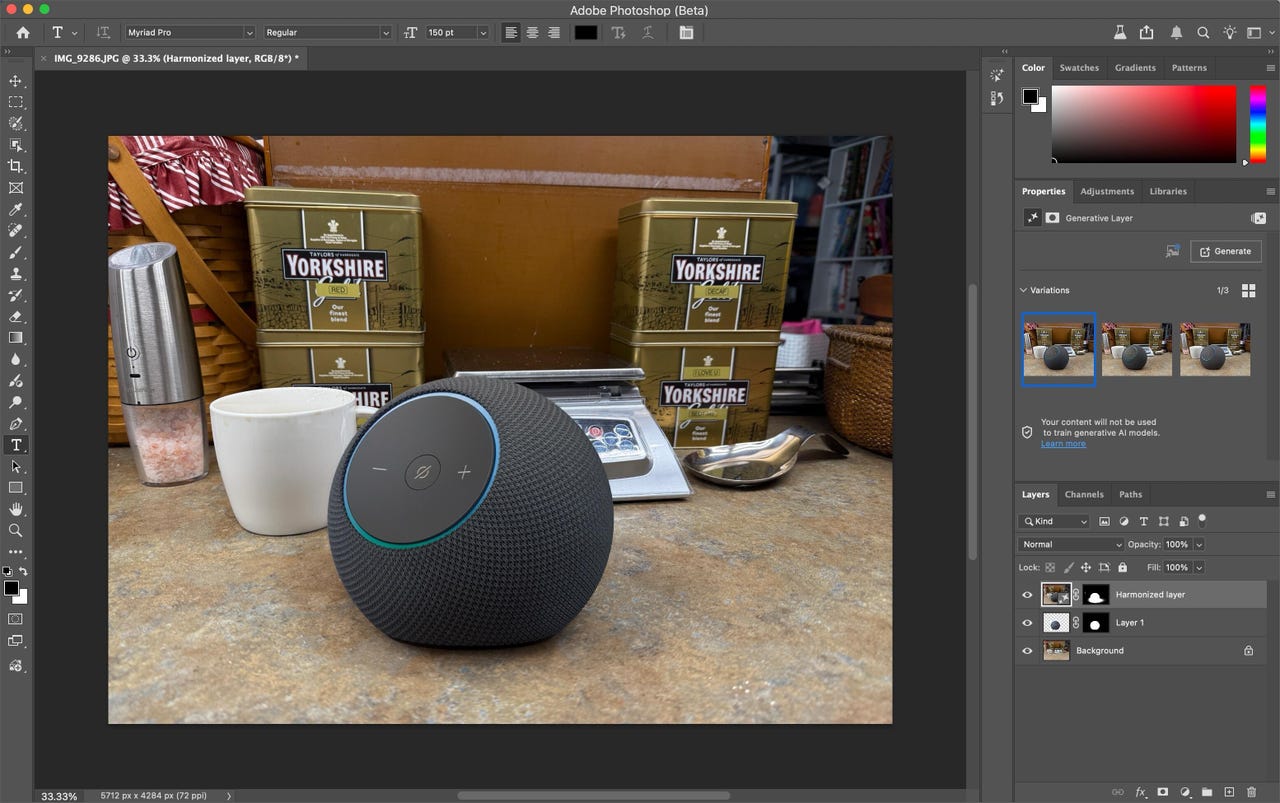
Task: Collapse the Variations section
Action: point(1024,290)
